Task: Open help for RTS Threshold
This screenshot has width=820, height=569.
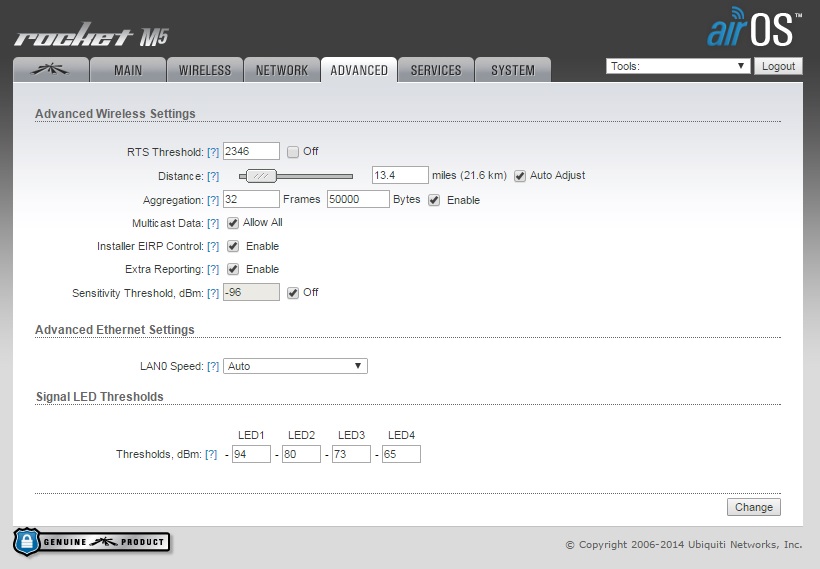Action: point(213,152)
